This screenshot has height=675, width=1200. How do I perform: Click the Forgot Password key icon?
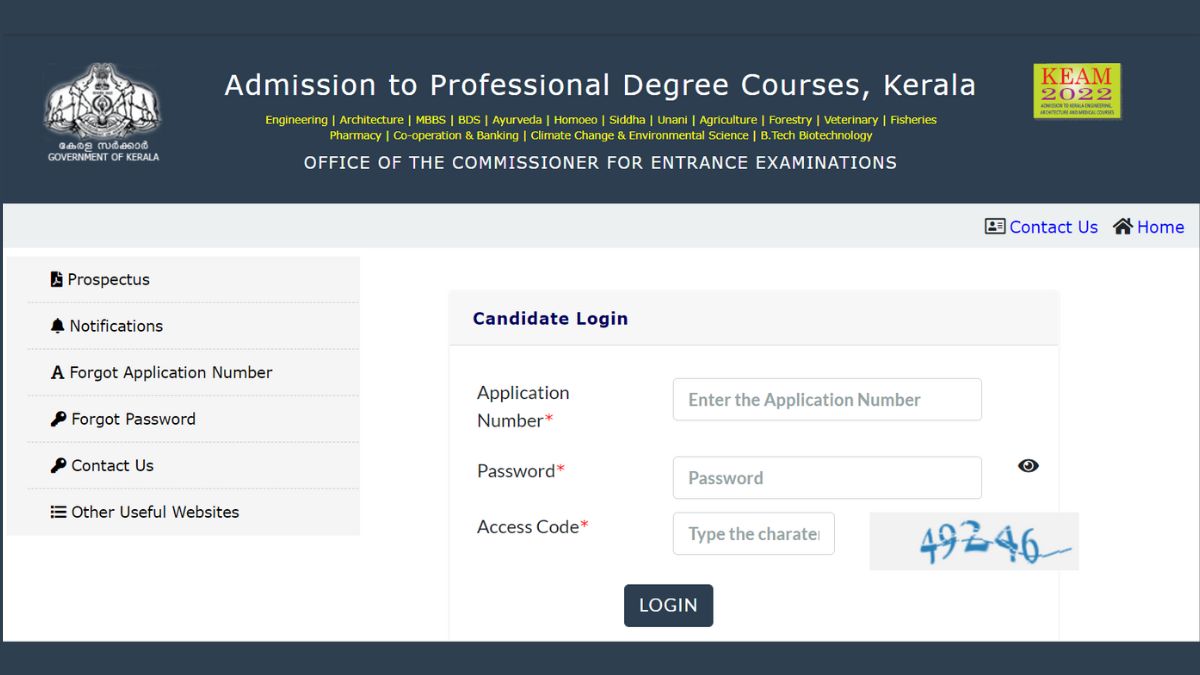pos(58,418)
